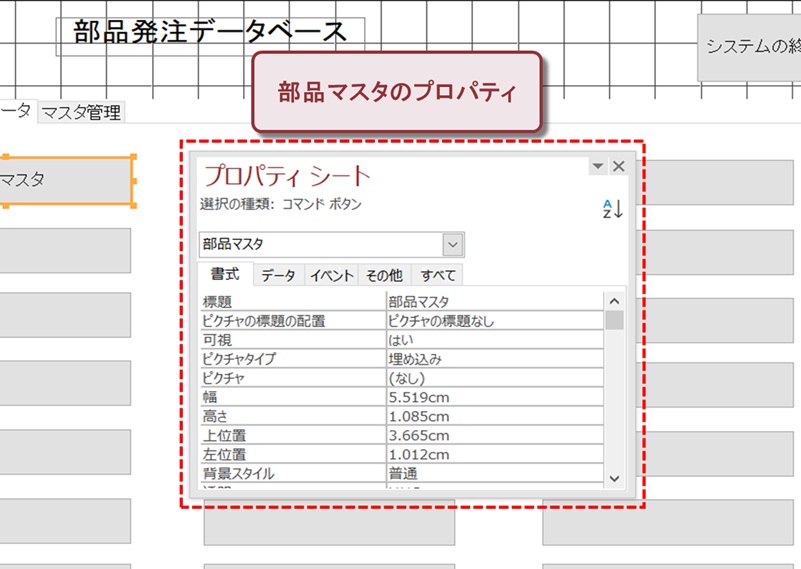
Task: Click the 書式 tab
Action: coord(225,275)
